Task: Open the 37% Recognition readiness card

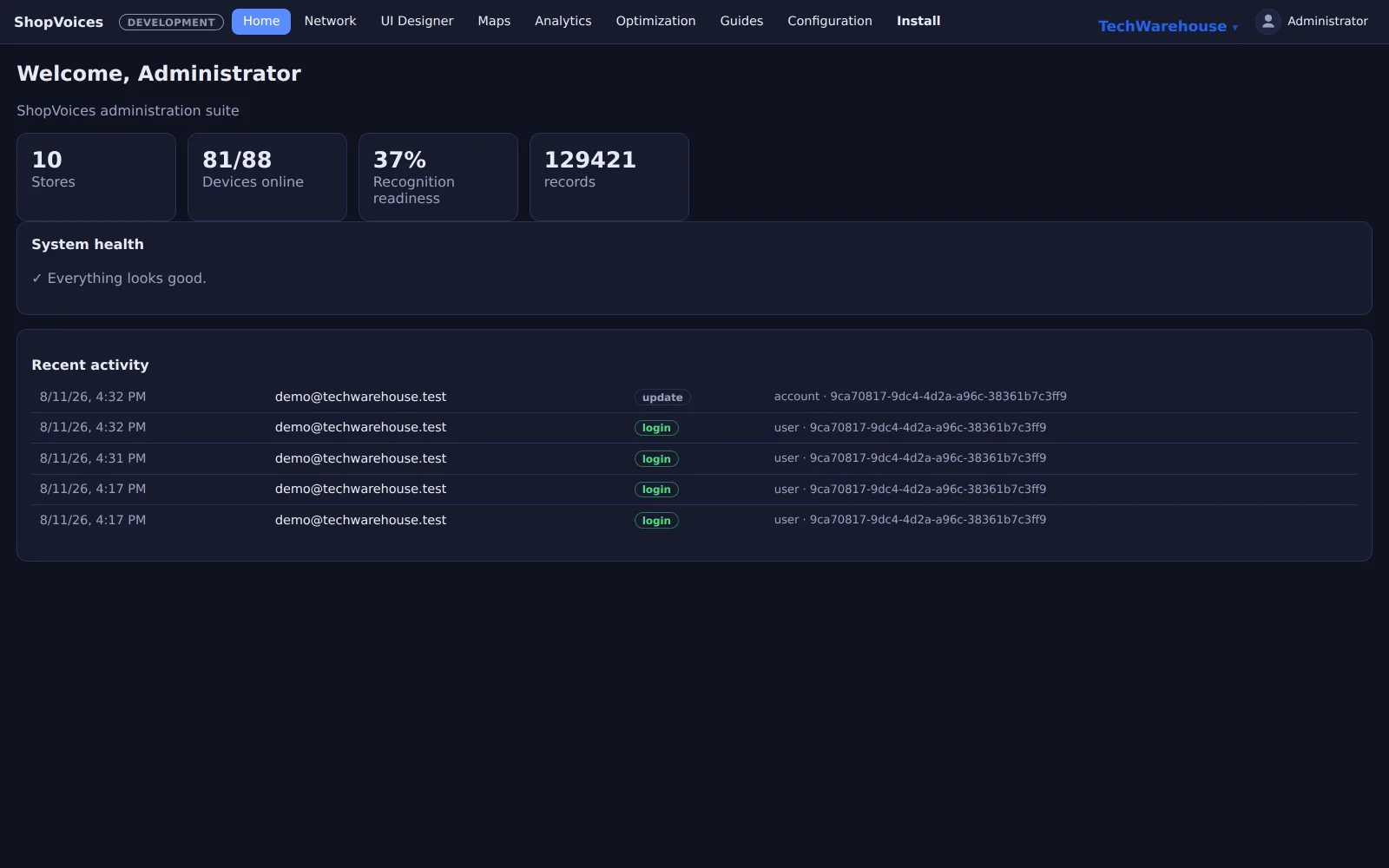Action: [438, 177]
